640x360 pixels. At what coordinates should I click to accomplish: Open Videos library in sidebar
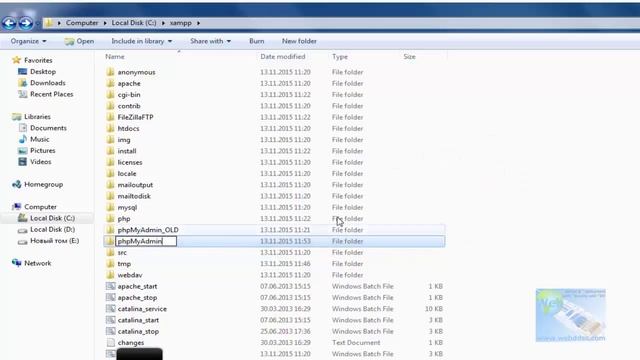tap(40, 162)
